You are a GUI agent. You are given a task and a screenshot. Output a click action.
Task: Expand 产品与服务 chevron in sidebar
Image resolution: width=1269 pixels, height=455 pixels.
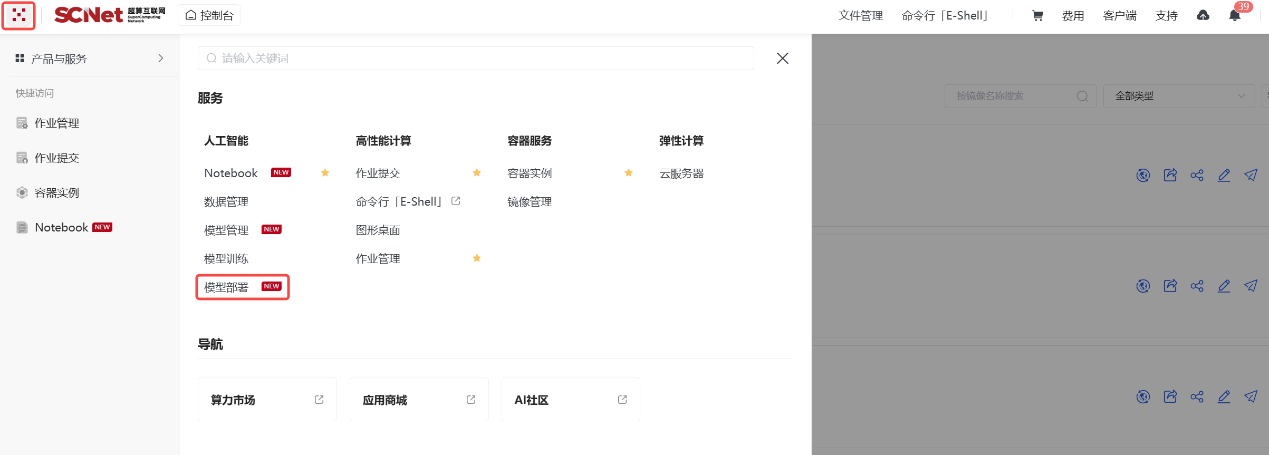point(160,59)
